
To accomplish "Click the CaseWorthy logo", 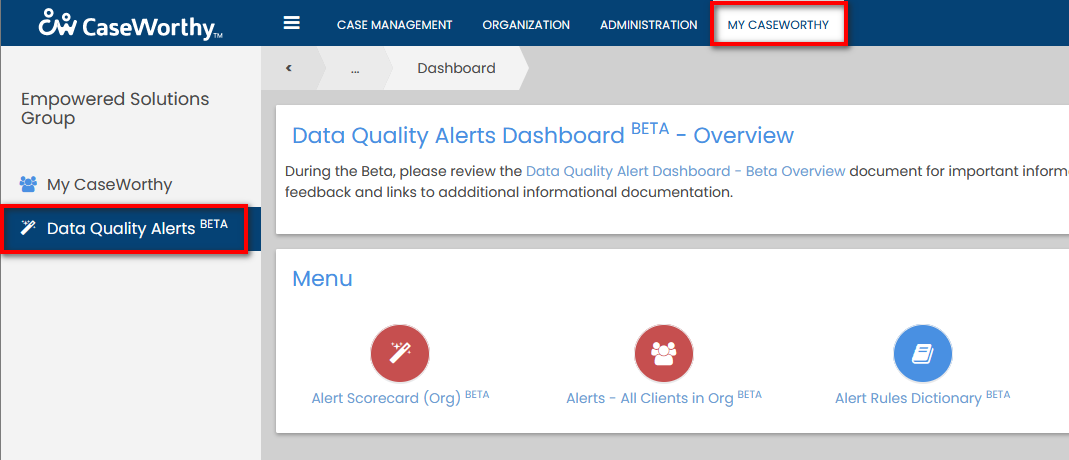I will tap(130, 24).
